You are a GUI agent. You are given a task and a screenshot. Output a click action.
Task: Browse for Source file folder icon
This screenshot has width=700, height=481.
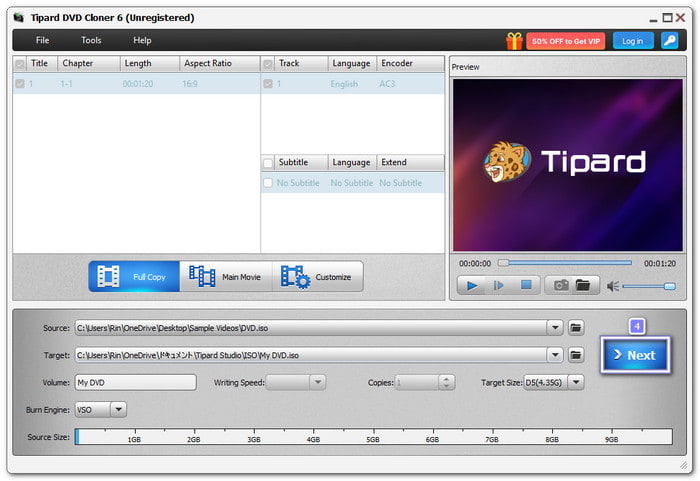(x=576, y=327)
